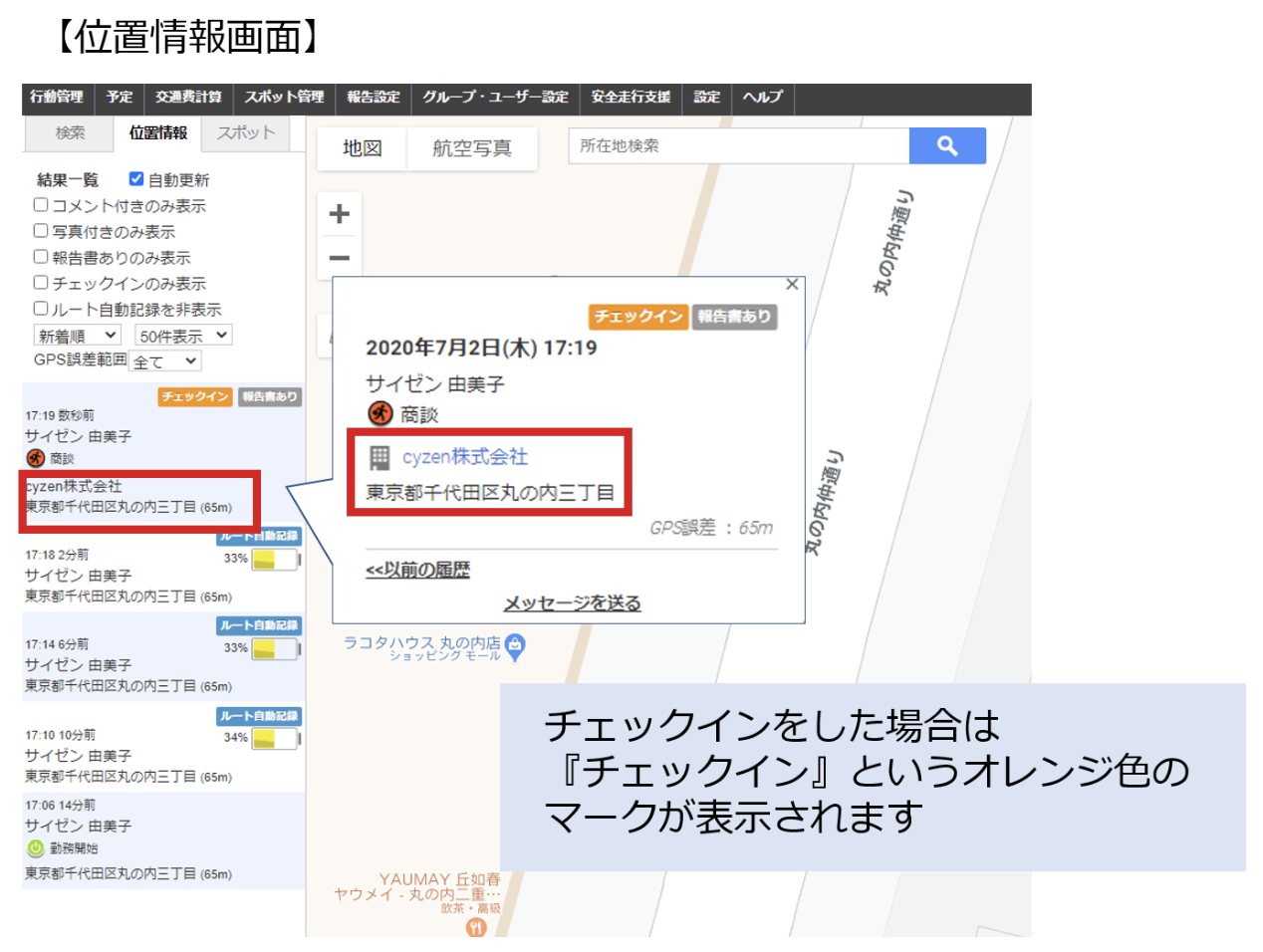Click the battery indicator in 17:10 entry
The width and height of the screenshot is (1263, 952).
pyautogui.click(x=276, y=739)
